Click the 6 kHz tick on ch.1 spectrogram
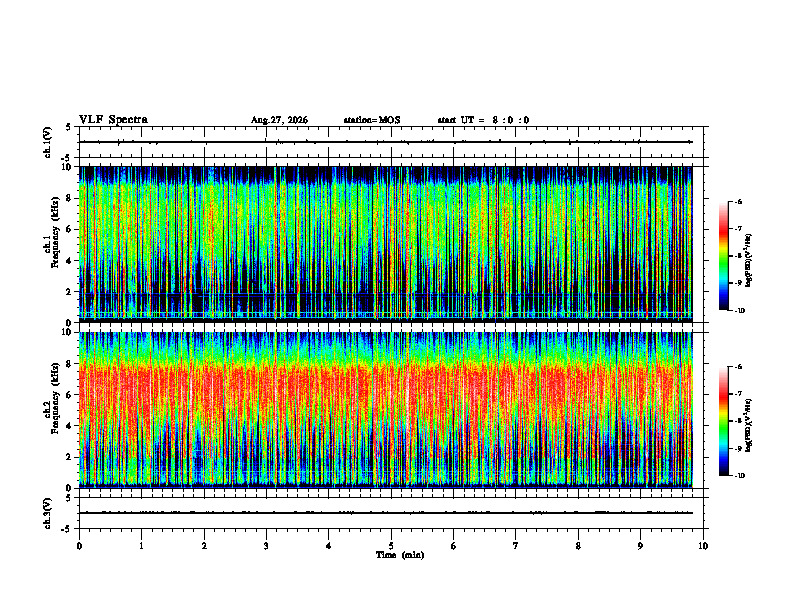792x612 pixels. tap(70, 229)
